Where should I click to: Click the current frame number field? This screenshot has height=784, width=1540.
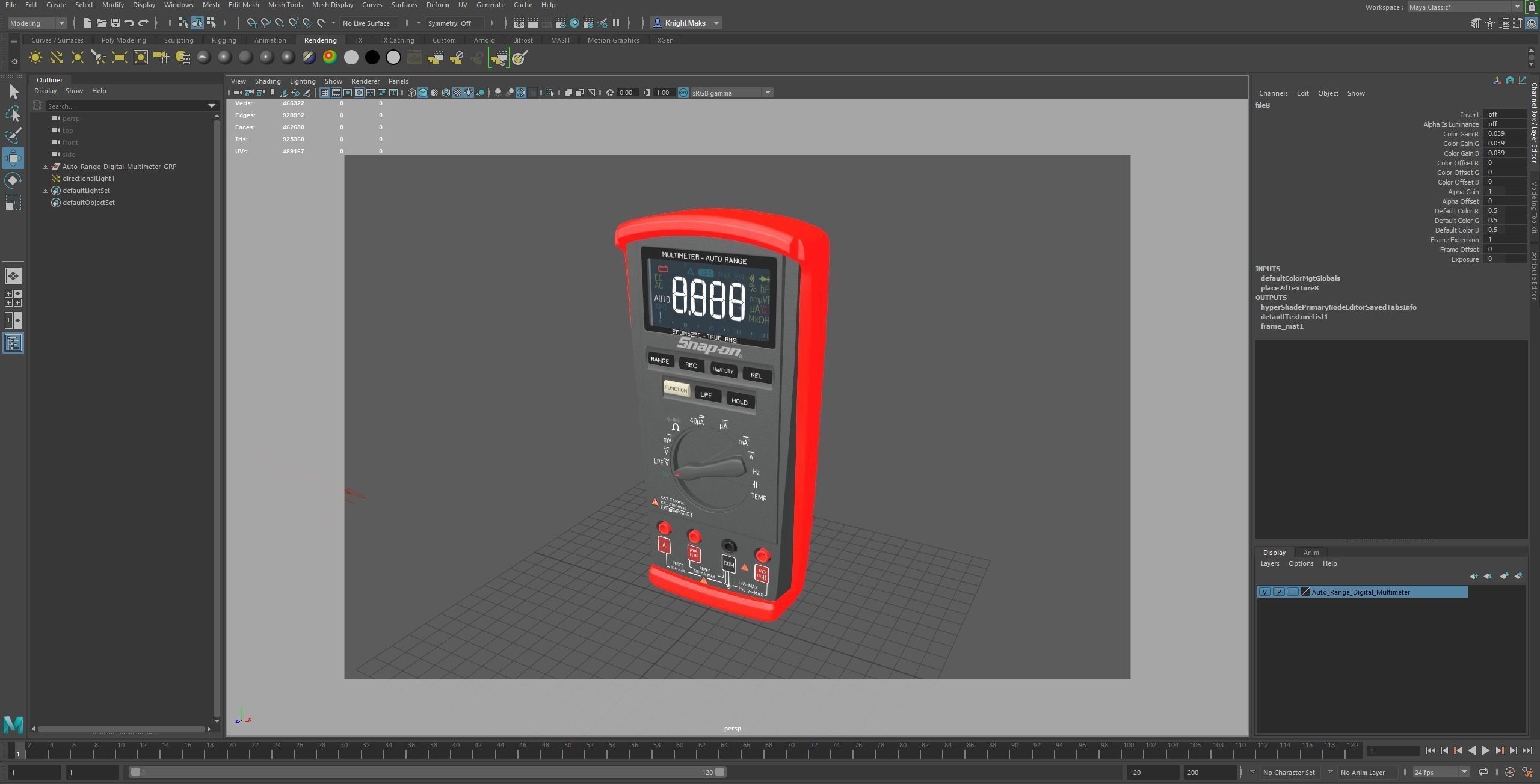(1393, 751)
